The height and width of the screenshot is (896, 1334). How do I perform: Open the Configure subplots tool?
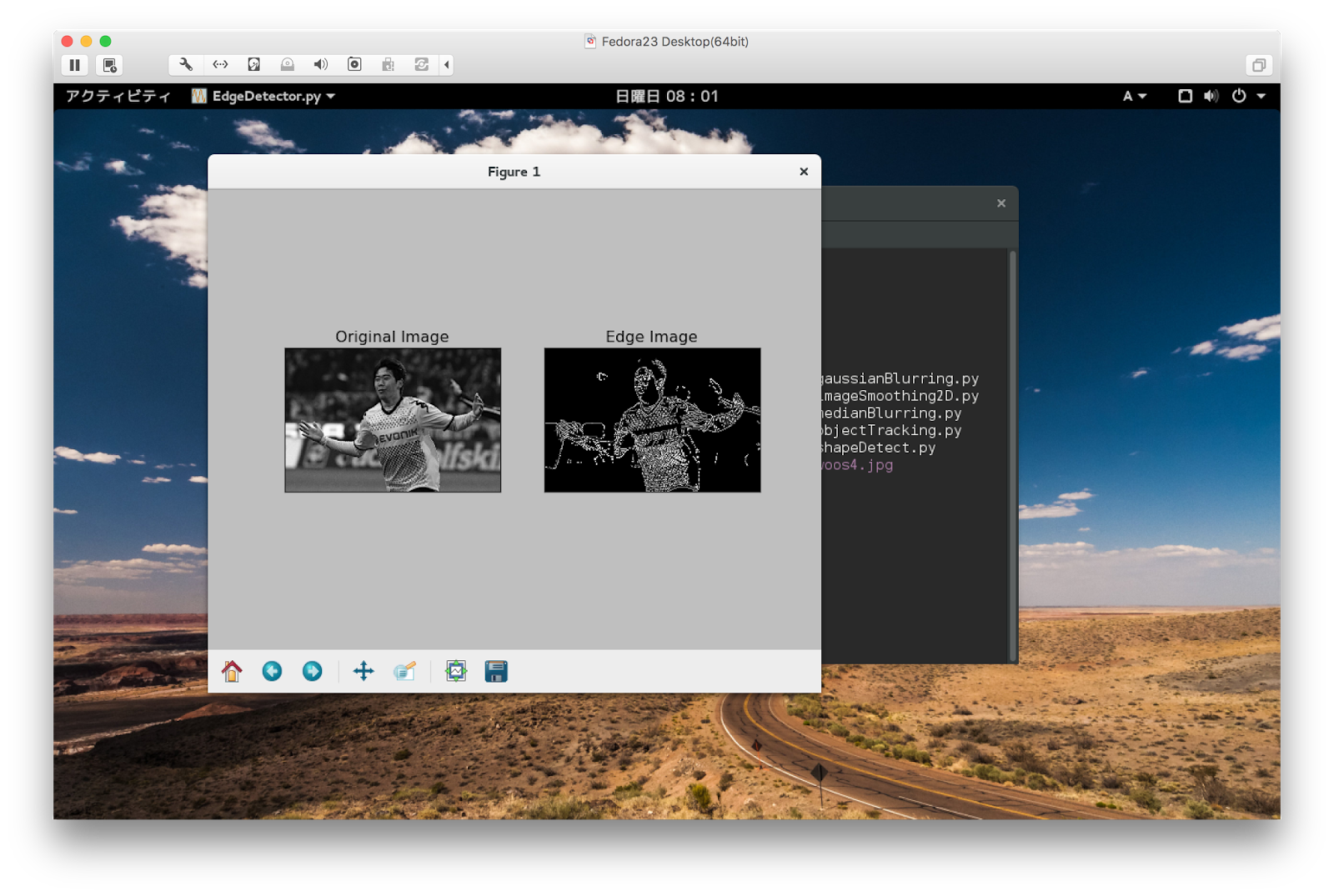point(456,671)
